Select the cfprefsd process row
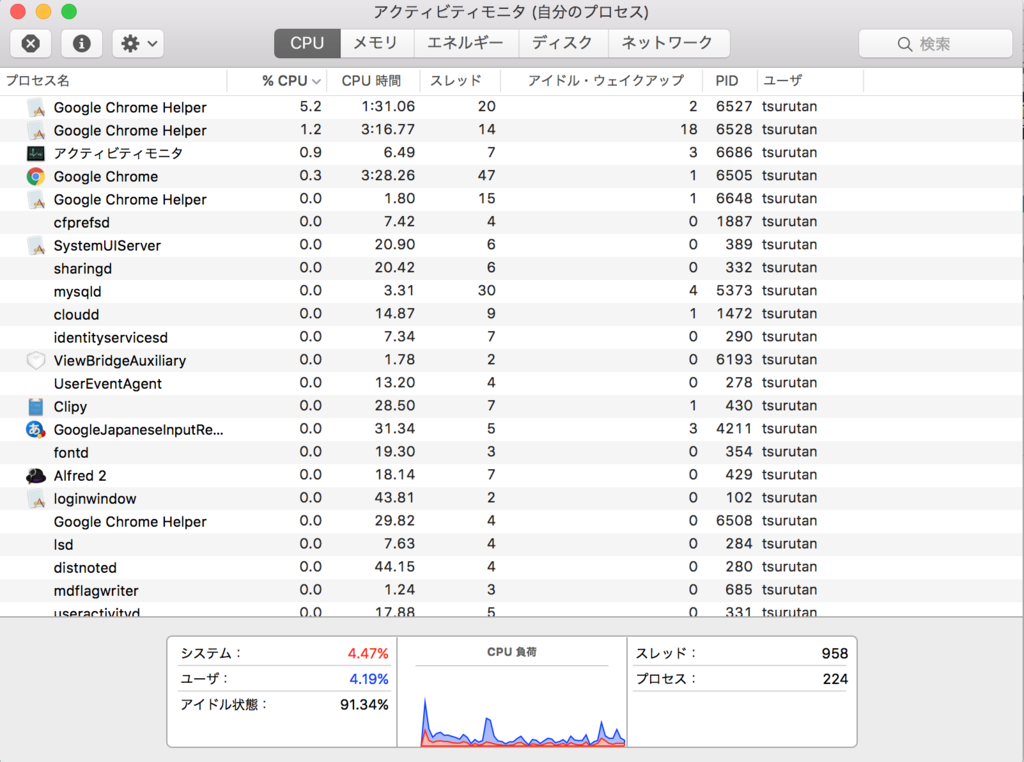This screenshot has width=1024, height=762. [x=511, y=222]
